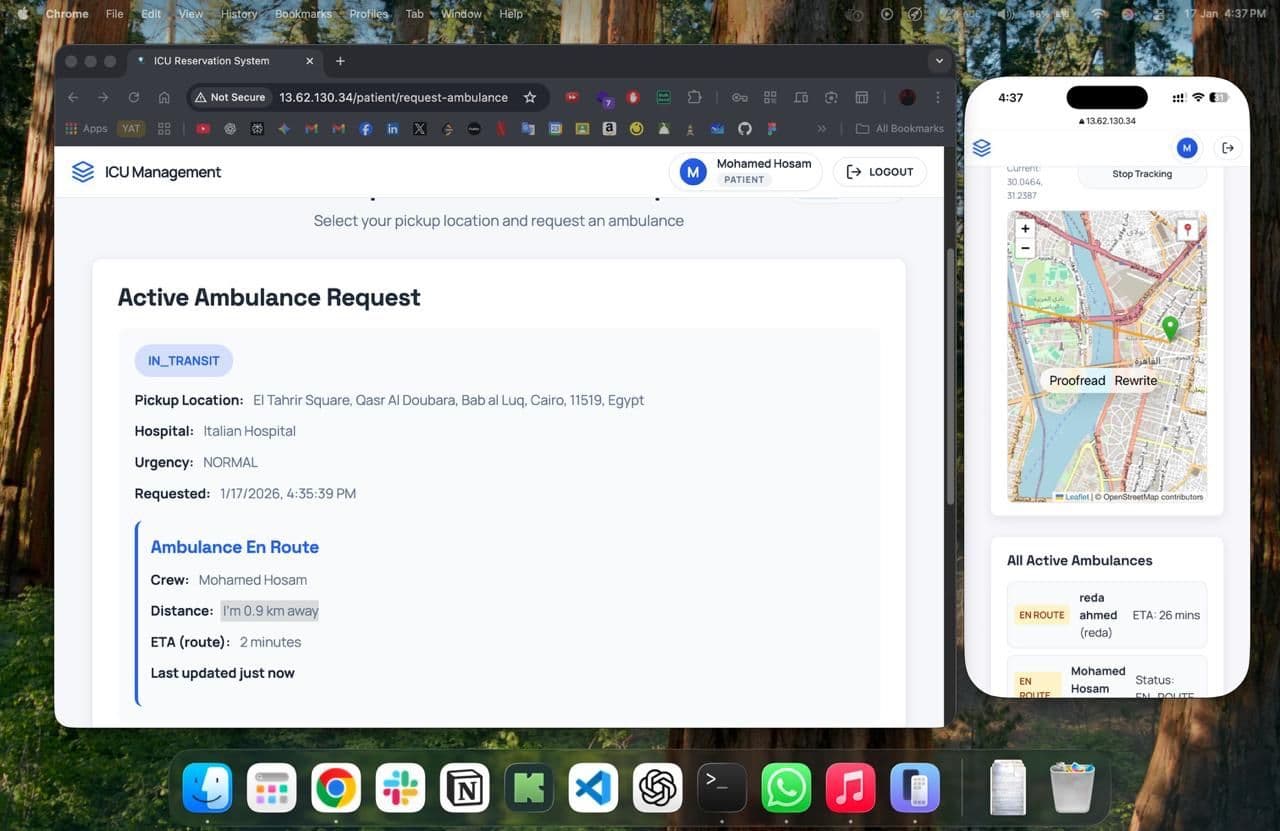Select the green ambulance marker on map
The width and height of the screenshot is (1280, 831).
(x=1169, y=327)
